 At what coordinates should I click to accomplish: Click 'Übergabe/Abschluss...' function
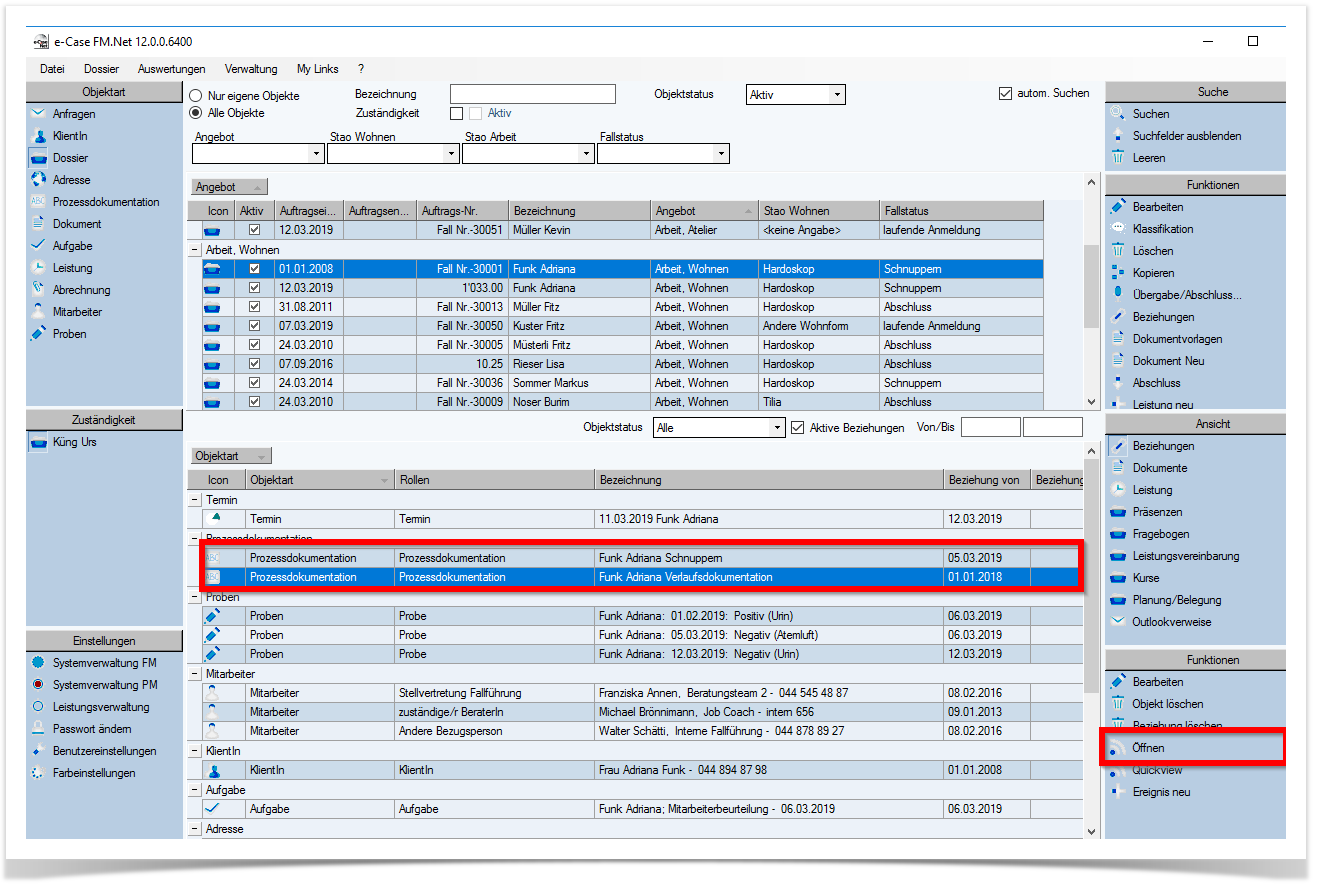(x=1187, y=295)
